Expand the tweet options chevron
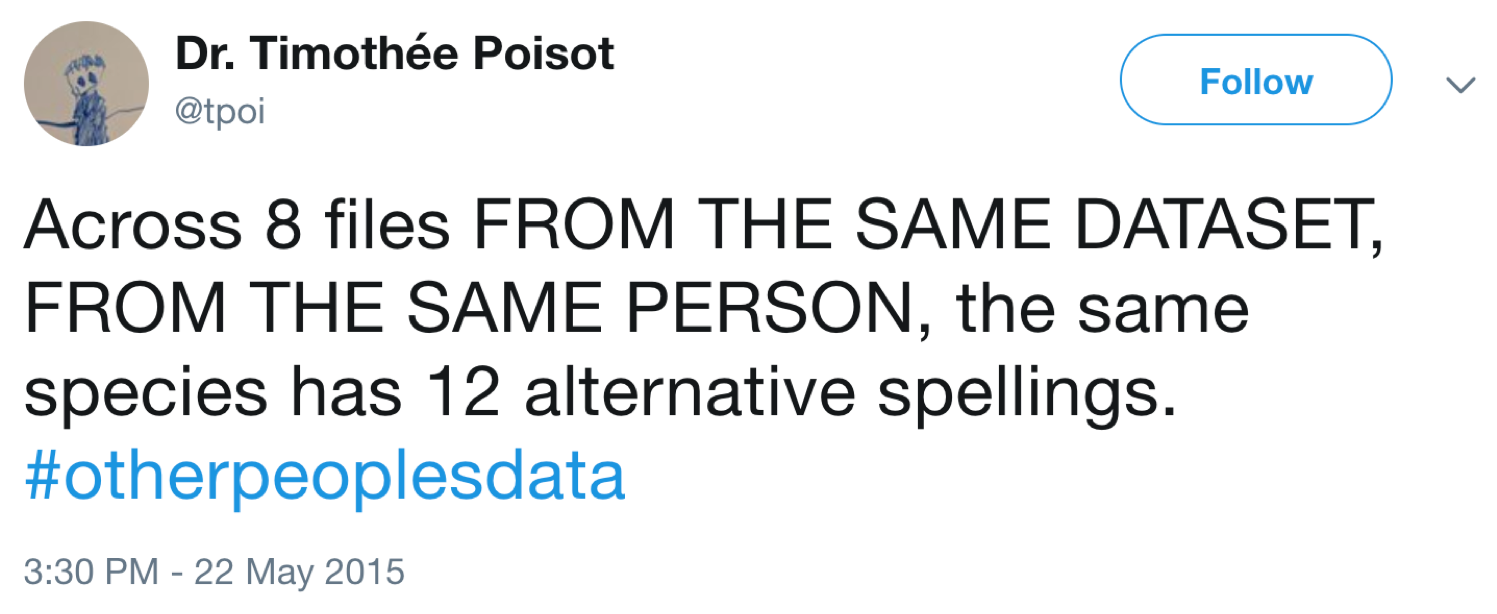The width and height of the screenshot is (1497, 614). coord(1461,84)
